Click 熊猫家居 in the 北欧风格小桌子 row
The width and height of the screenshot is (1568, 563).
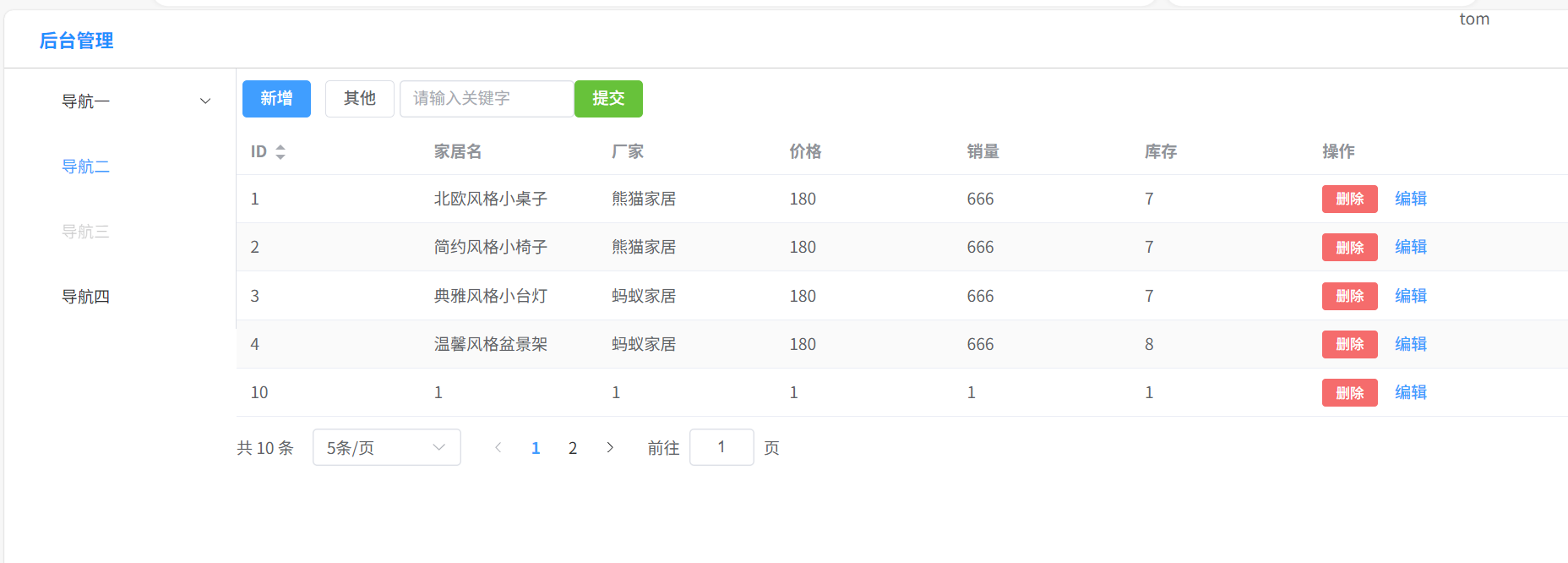tap(644, 200)
